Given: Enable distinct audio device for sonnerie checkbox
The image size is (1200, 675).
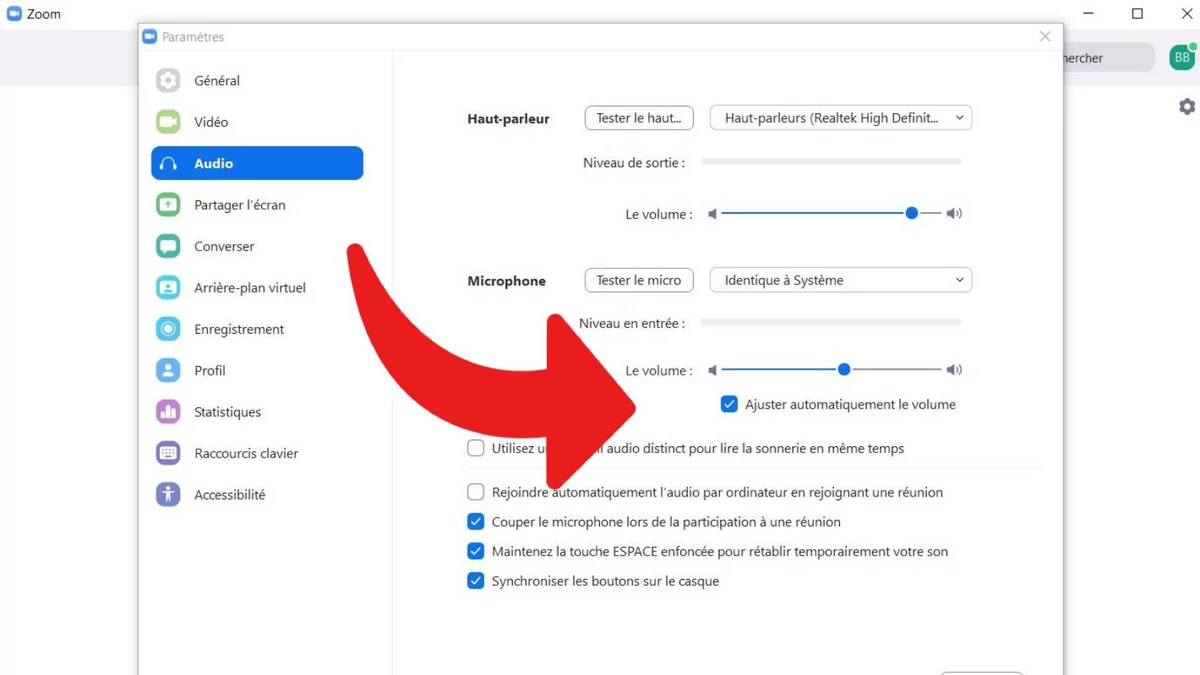Looking at the screenshot, I should click(x=476, y=448).
